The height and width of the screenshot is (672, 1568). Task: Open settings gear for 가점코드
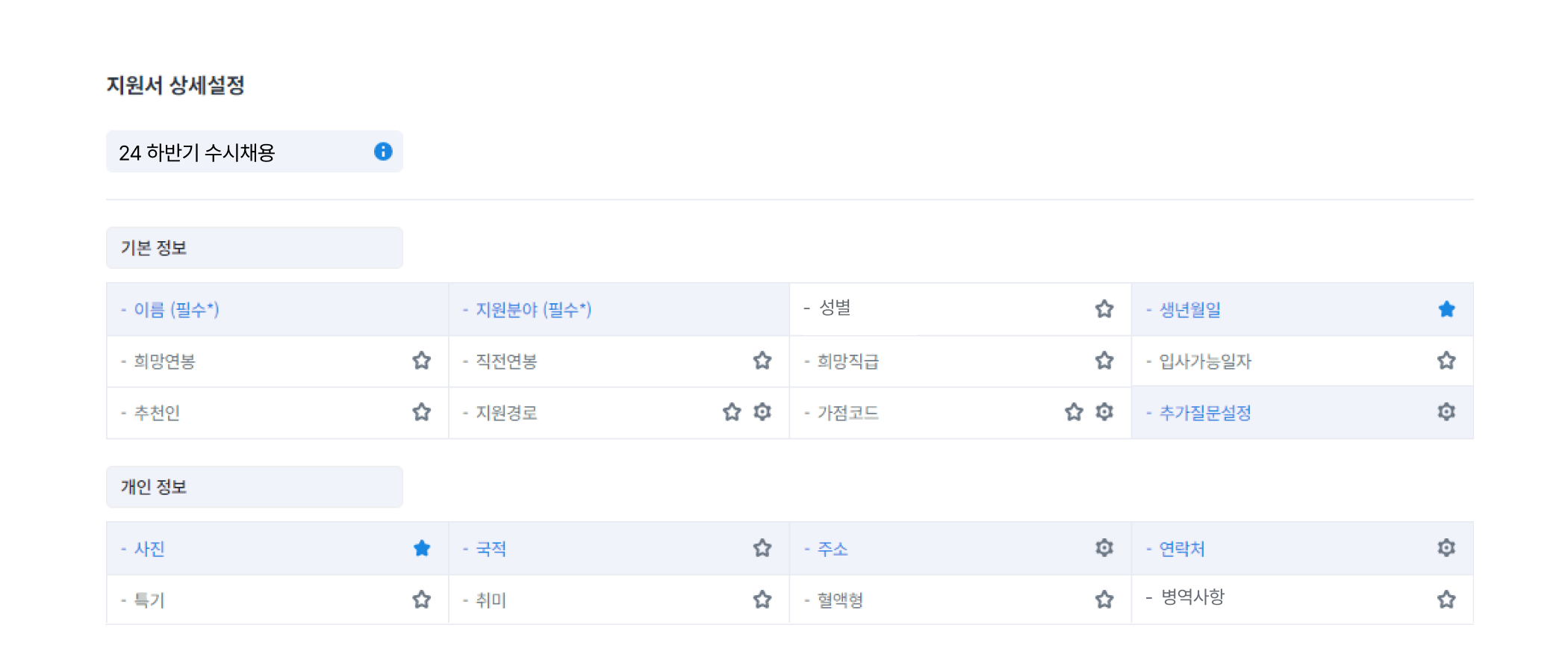(1104, 411)
